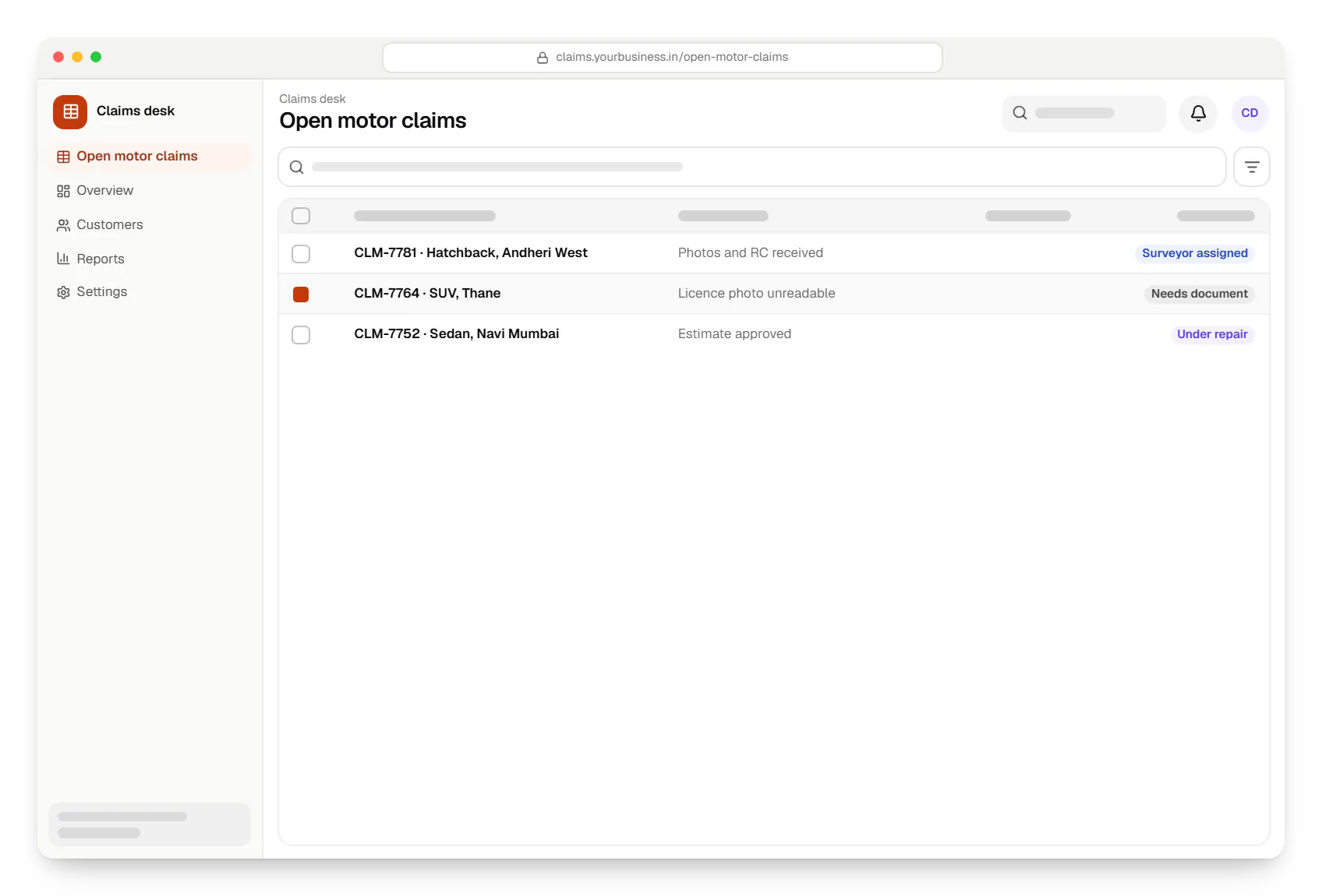The height and width of the screenshot is (896, 1322).
Task: Click the Needs document status badge
Action: [x=1199, y=294]
